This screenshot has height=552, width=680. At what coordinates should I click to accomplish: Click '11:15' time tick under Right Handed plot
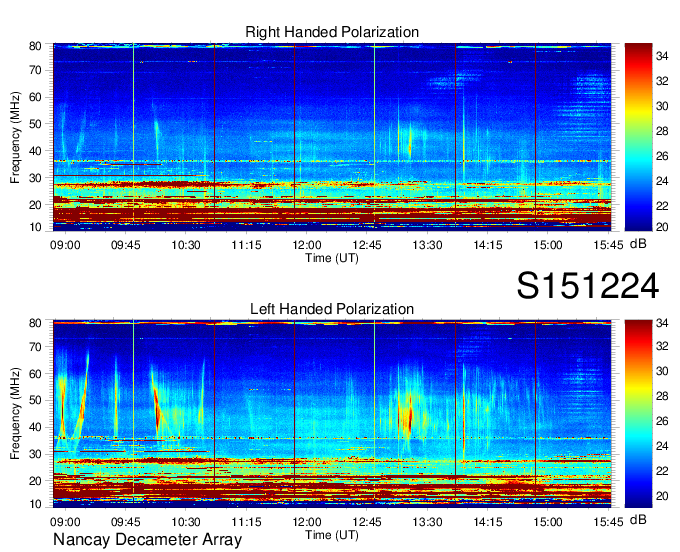point(246,245)
